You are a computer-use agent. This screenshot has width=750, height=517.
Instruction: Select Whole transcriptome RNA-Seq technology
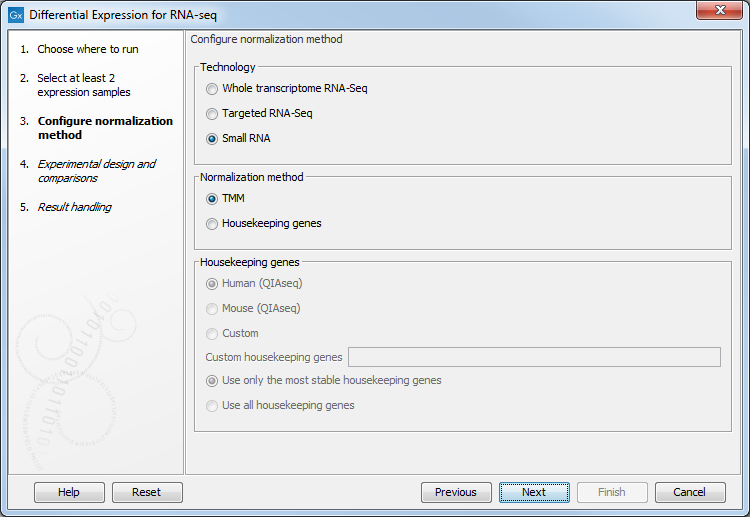(x=212, y=89)
